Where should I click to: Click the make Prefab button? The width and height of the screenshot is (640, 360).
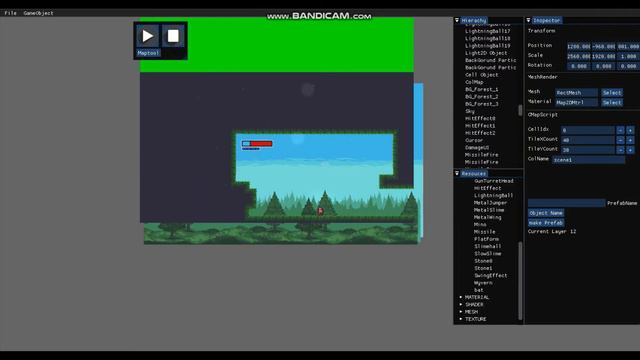coord(546,223)
